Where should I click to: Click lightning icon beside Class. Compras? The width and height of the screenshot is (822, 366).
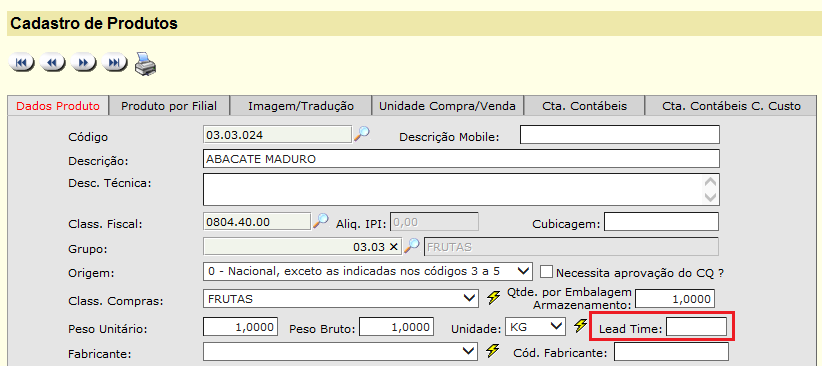[x=493, y=297]
